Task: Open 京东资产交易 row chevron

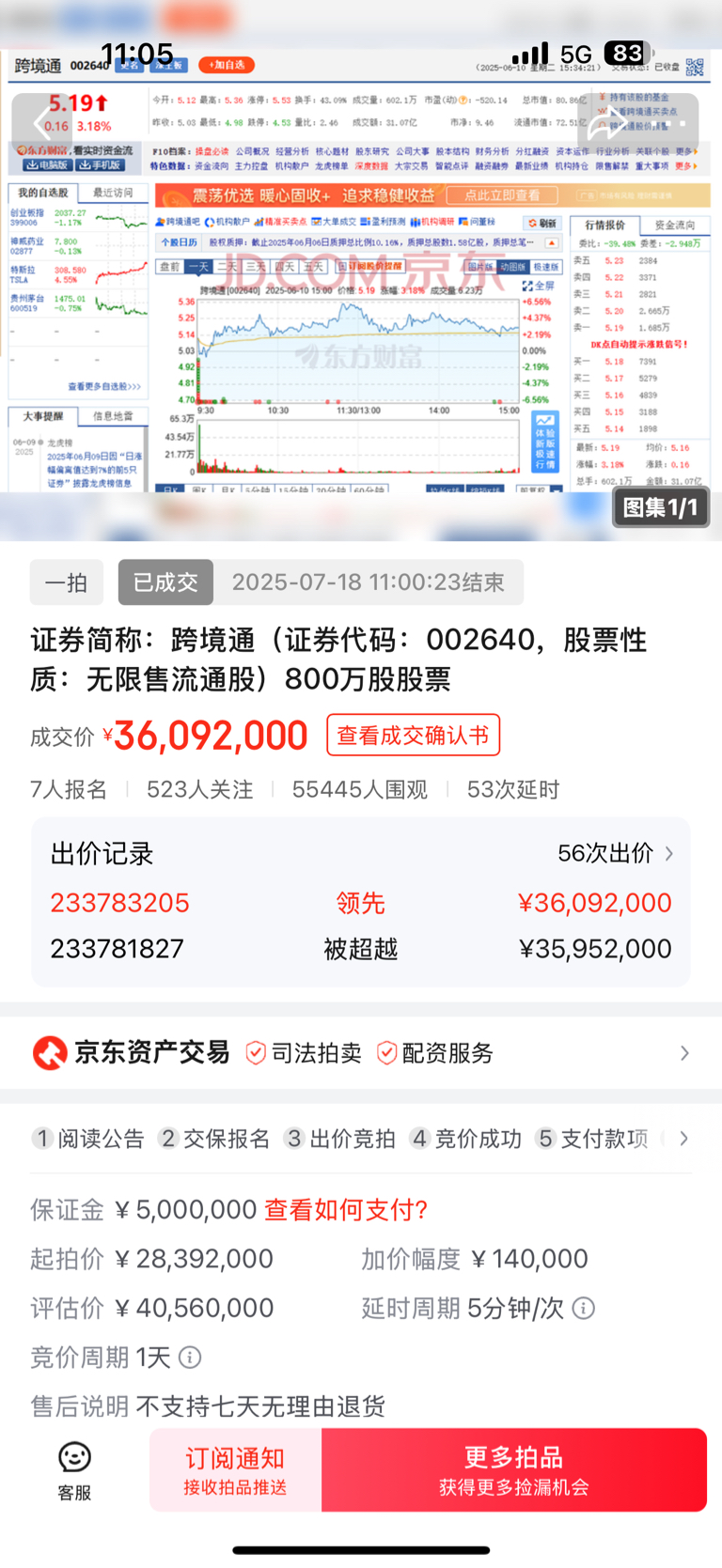Action: [684, 1053]
